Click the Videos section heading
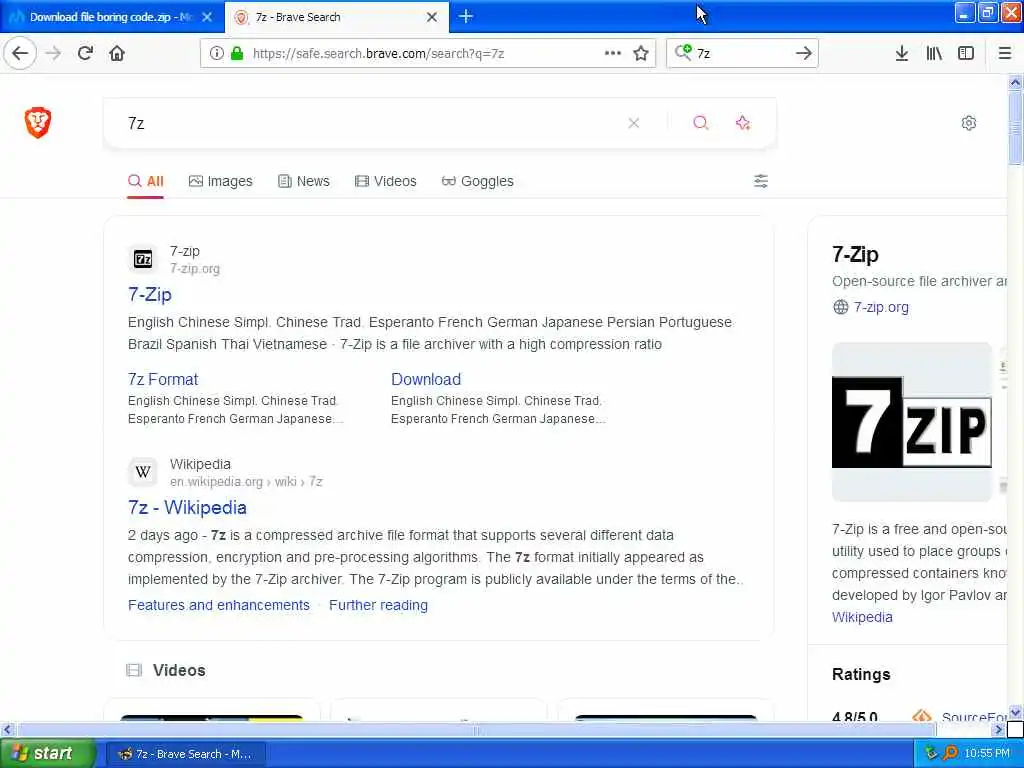This screenshot has height=768, width=1024. [x=179, y=670]
